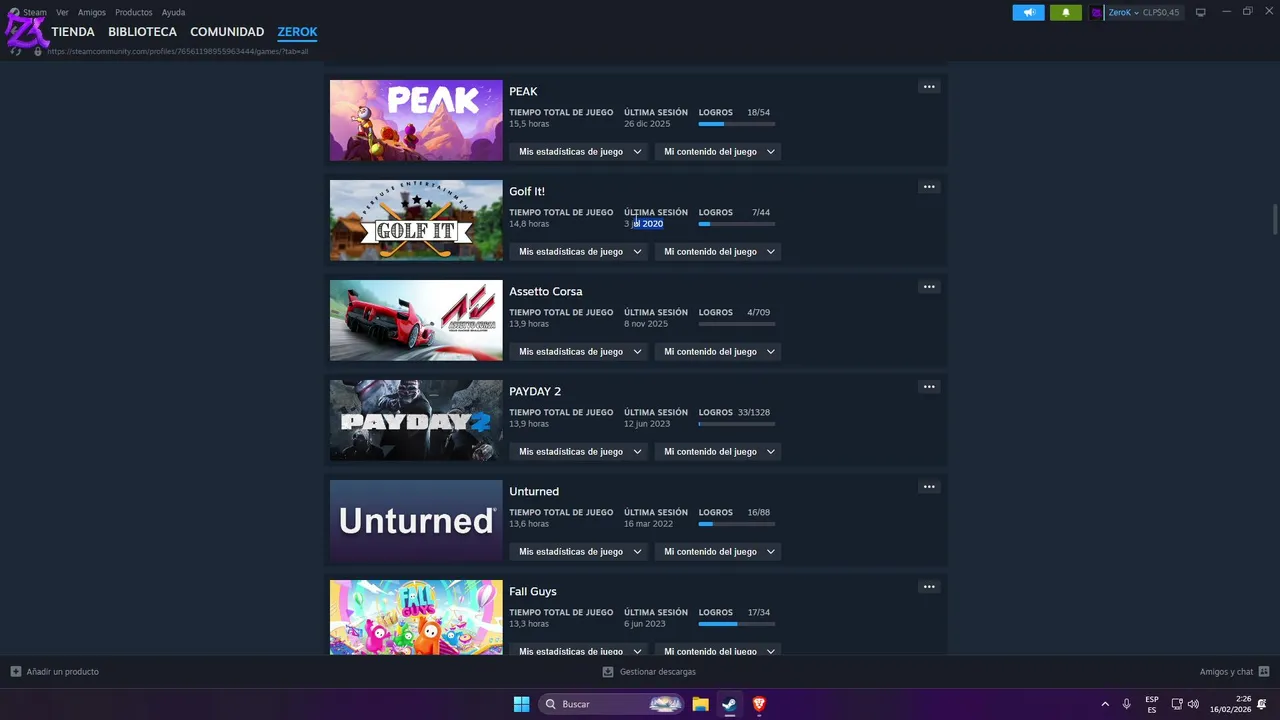1280x720 pixels.
Task: Open the Steam menu
Action: [x=35, y=13]
